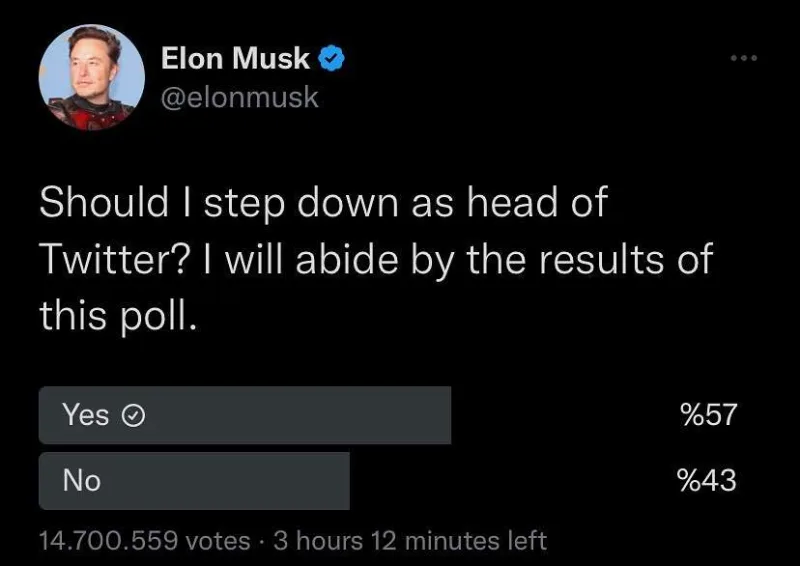Vote No in the poll
The image size is (800, 566).
pyautogui.click(x=194, y=481)
